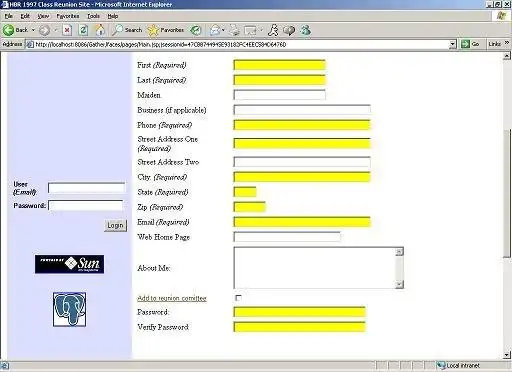This screenshot has height=372, width=512.
Task: Click the Web Home Page field
Action: coord(287,237)
